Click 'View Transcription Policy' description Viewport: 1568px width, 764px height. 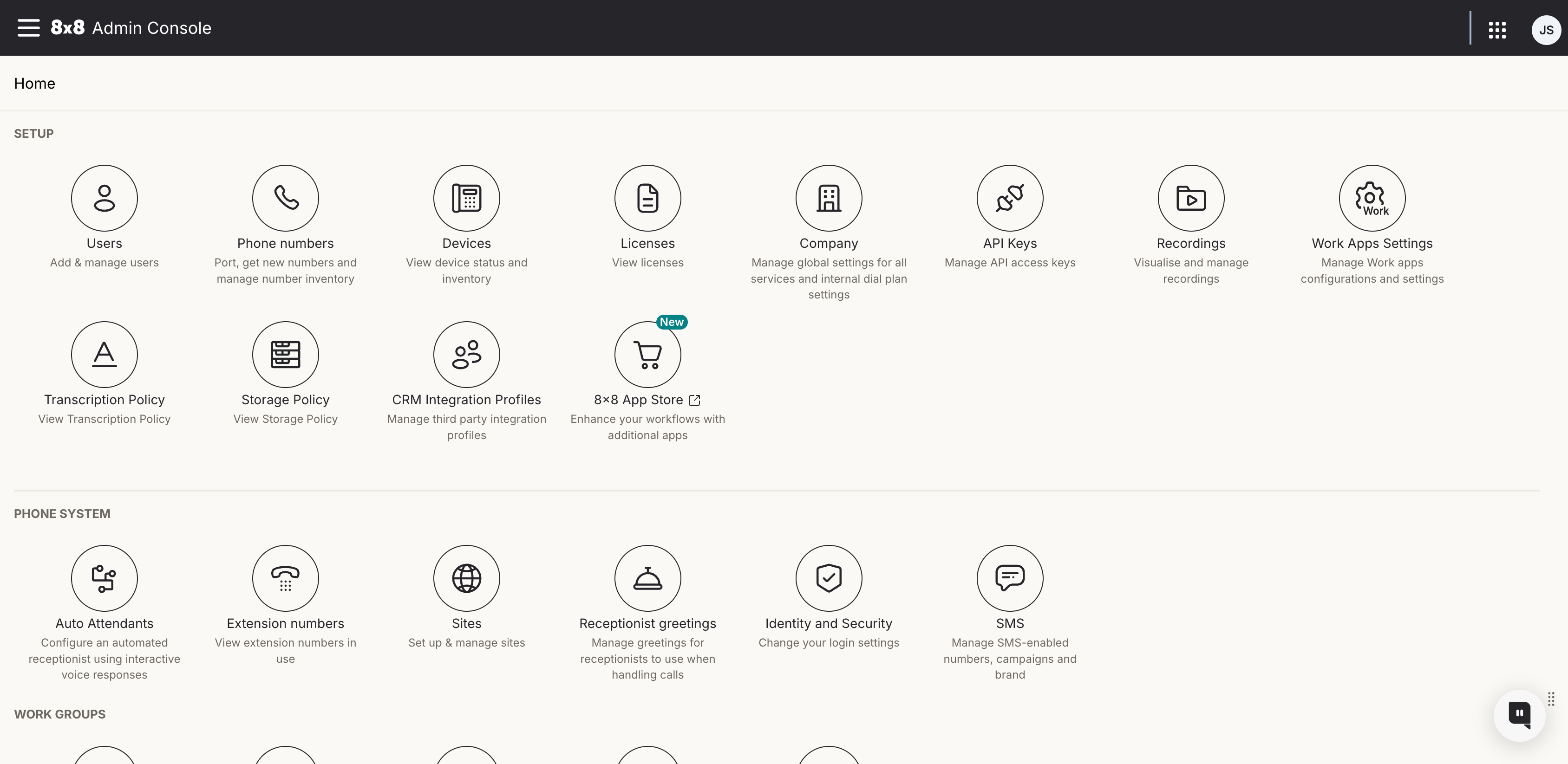pyautogui.click(x=104, y=419)
